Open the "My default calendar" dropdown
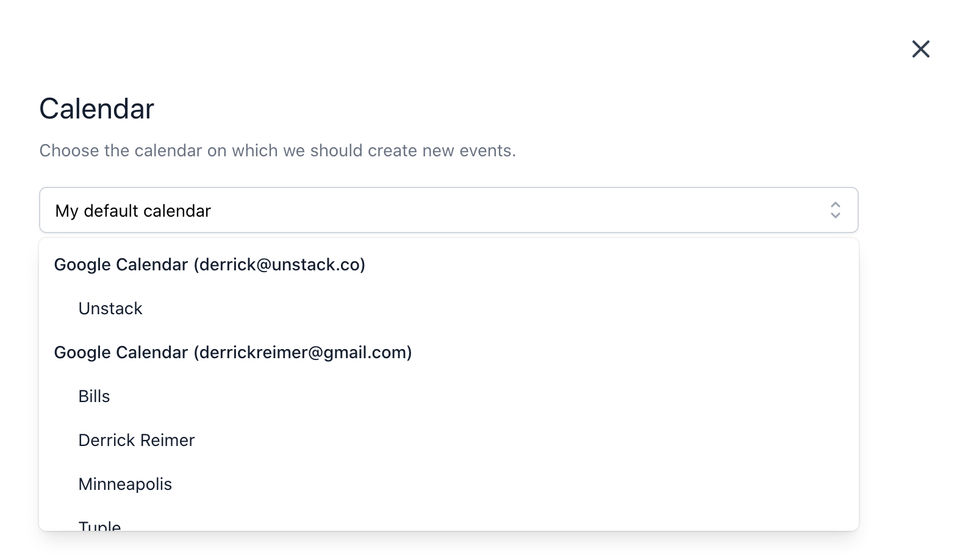 448,210
